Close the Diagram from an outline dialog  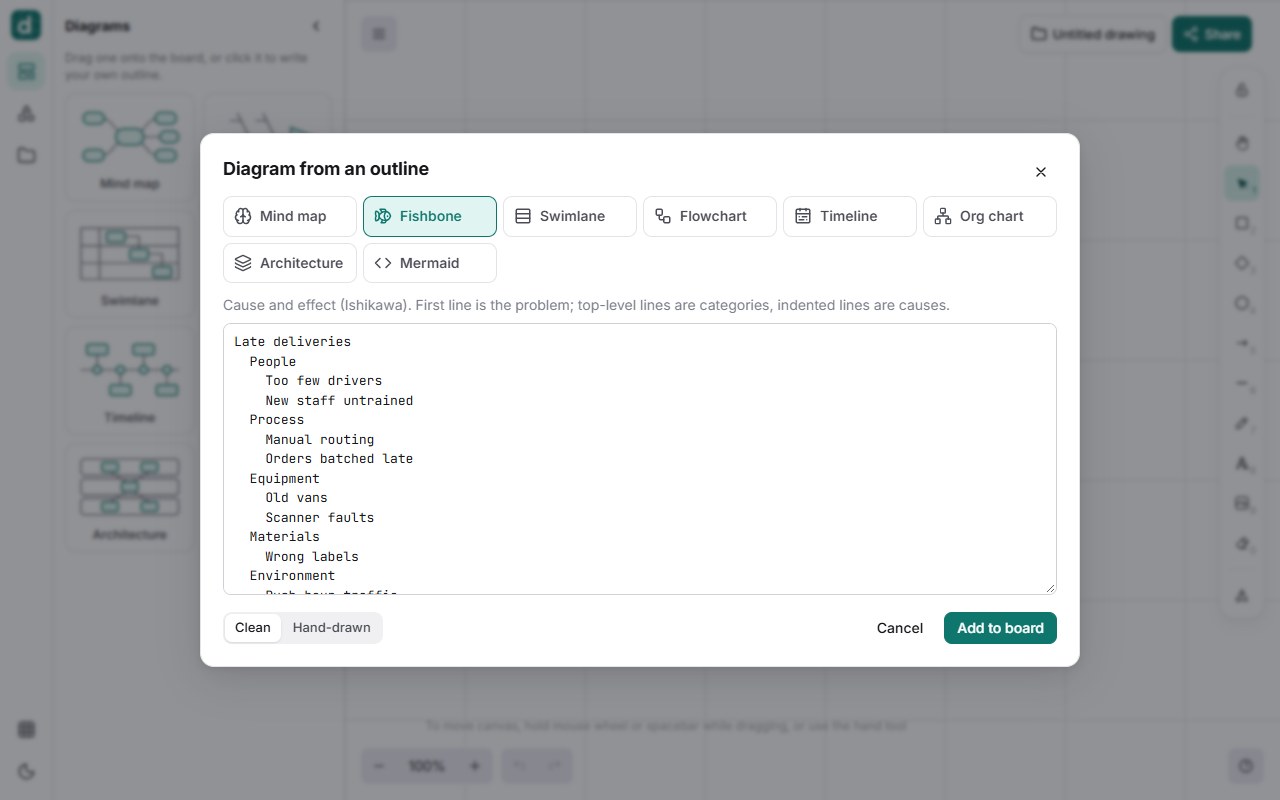[1041, 172]
